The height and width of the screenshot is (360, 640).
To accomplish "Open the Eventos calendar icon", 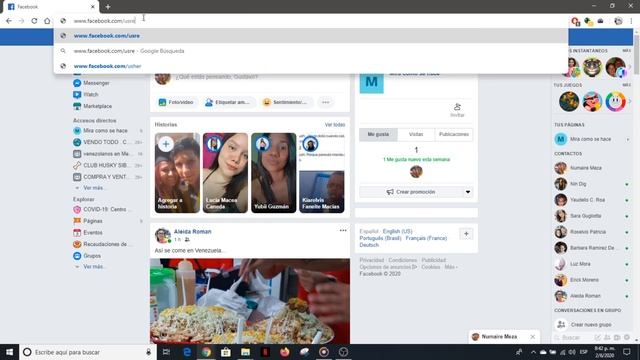I will pos(77,233).
